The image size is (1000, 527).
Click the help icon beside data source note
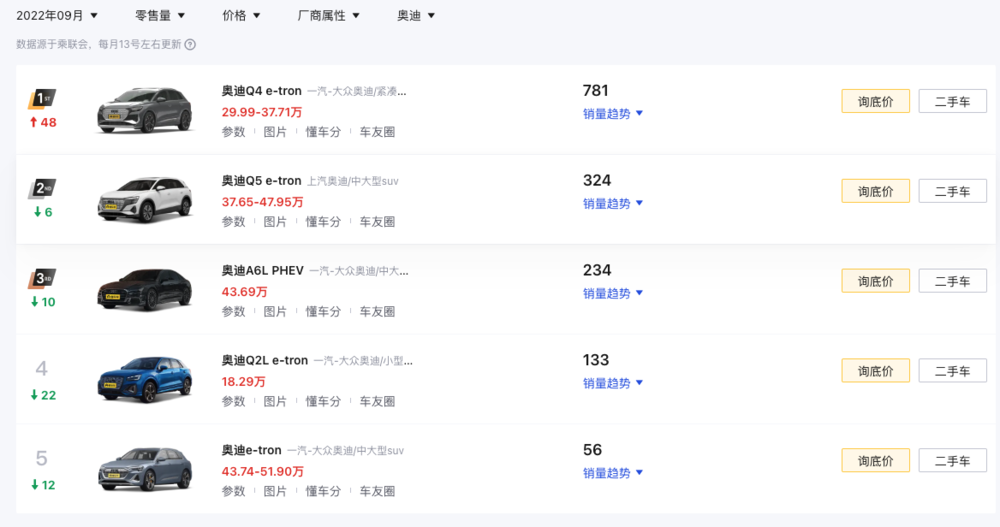[190, 45]
